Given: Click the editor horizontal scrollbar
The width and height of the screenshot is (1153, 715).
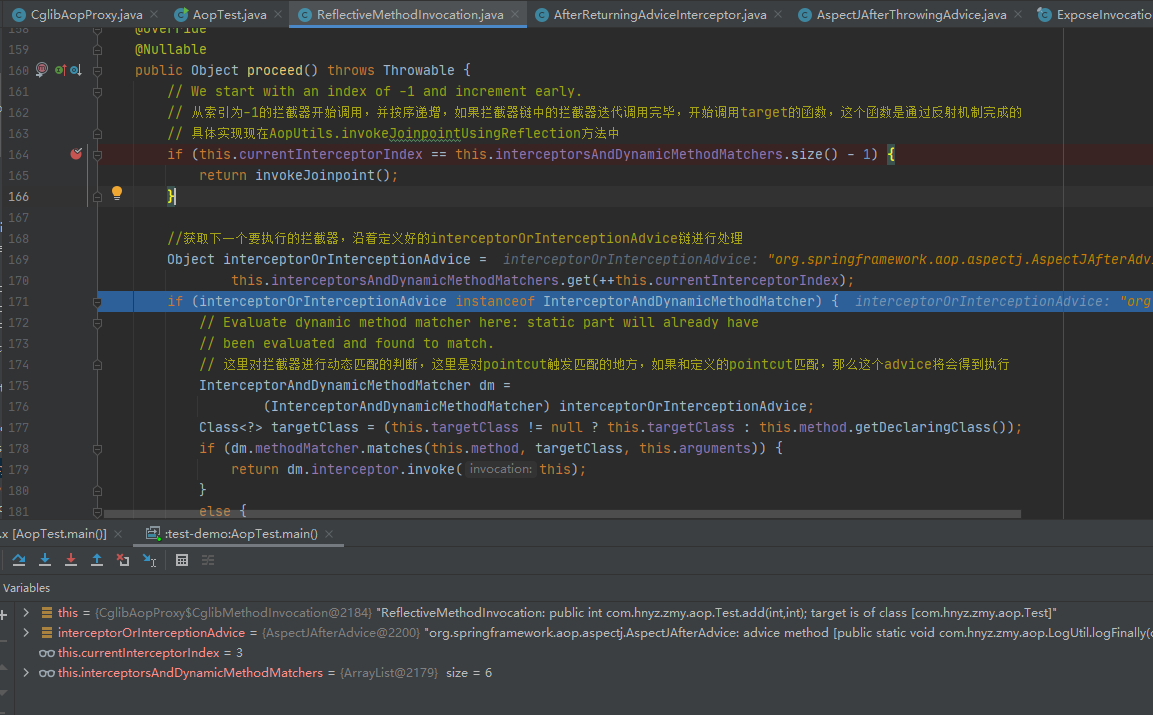Looking at the screenshot, I should [x=563, y=513].
